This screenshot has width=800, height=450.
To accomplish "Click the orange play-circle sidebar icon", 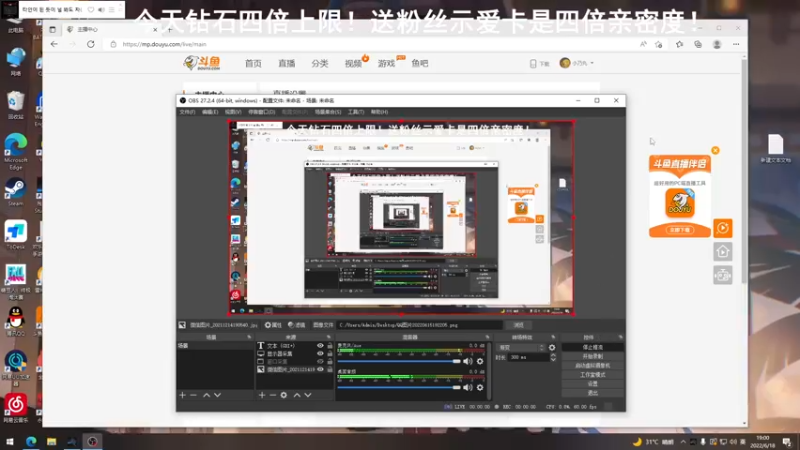I will 722,228.
